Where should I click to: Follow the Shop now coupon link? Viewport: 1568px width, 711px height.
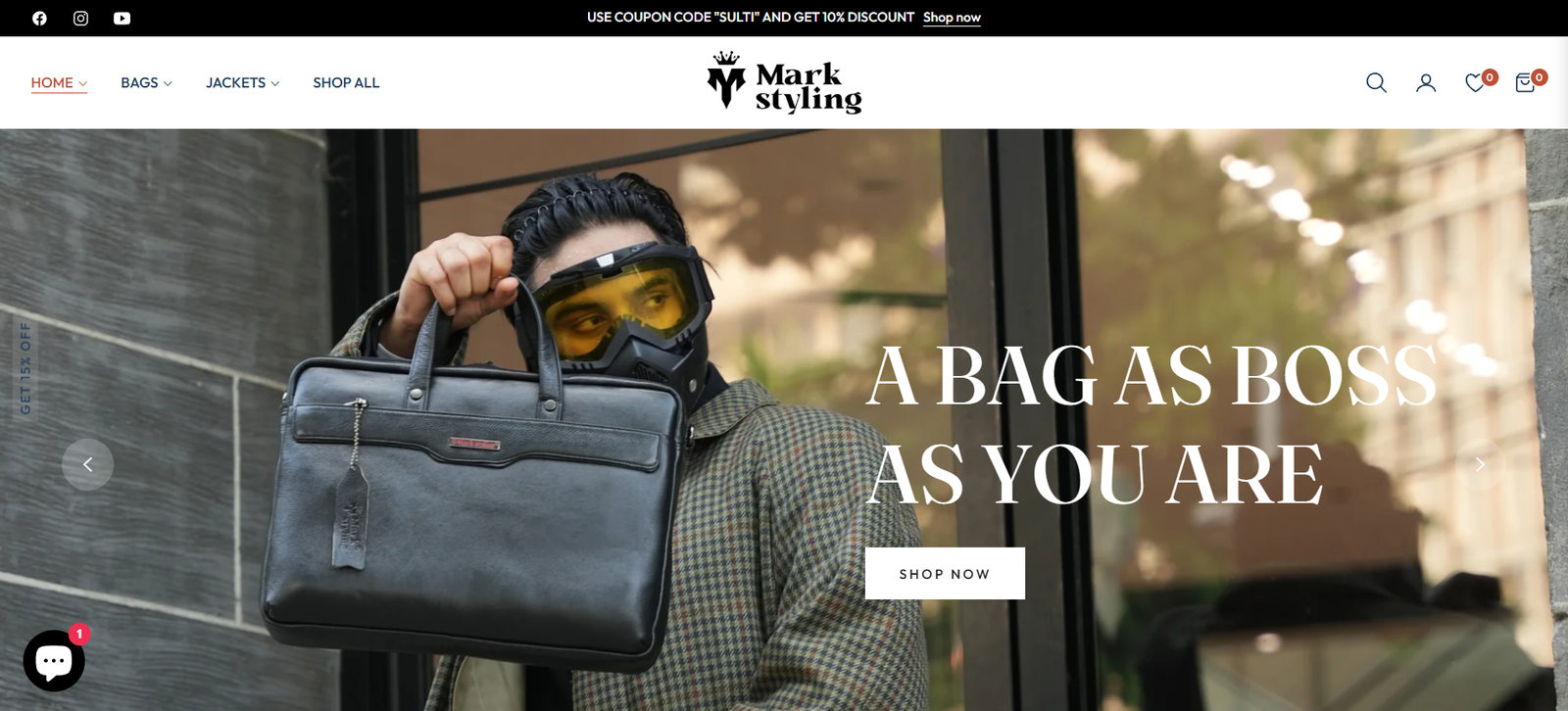point(952,18)
